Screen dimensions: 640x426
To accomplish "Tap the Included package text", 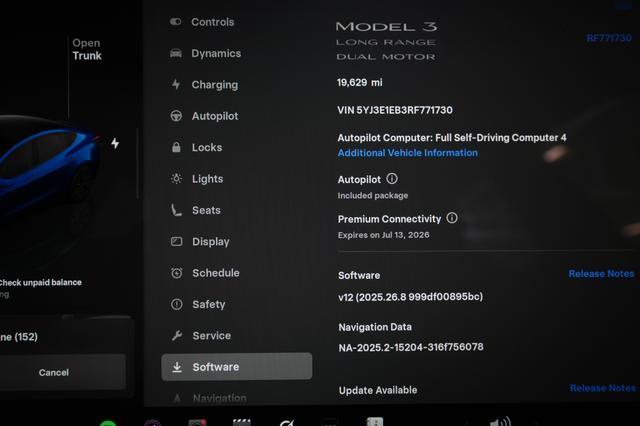I will [x=373, y=195].
